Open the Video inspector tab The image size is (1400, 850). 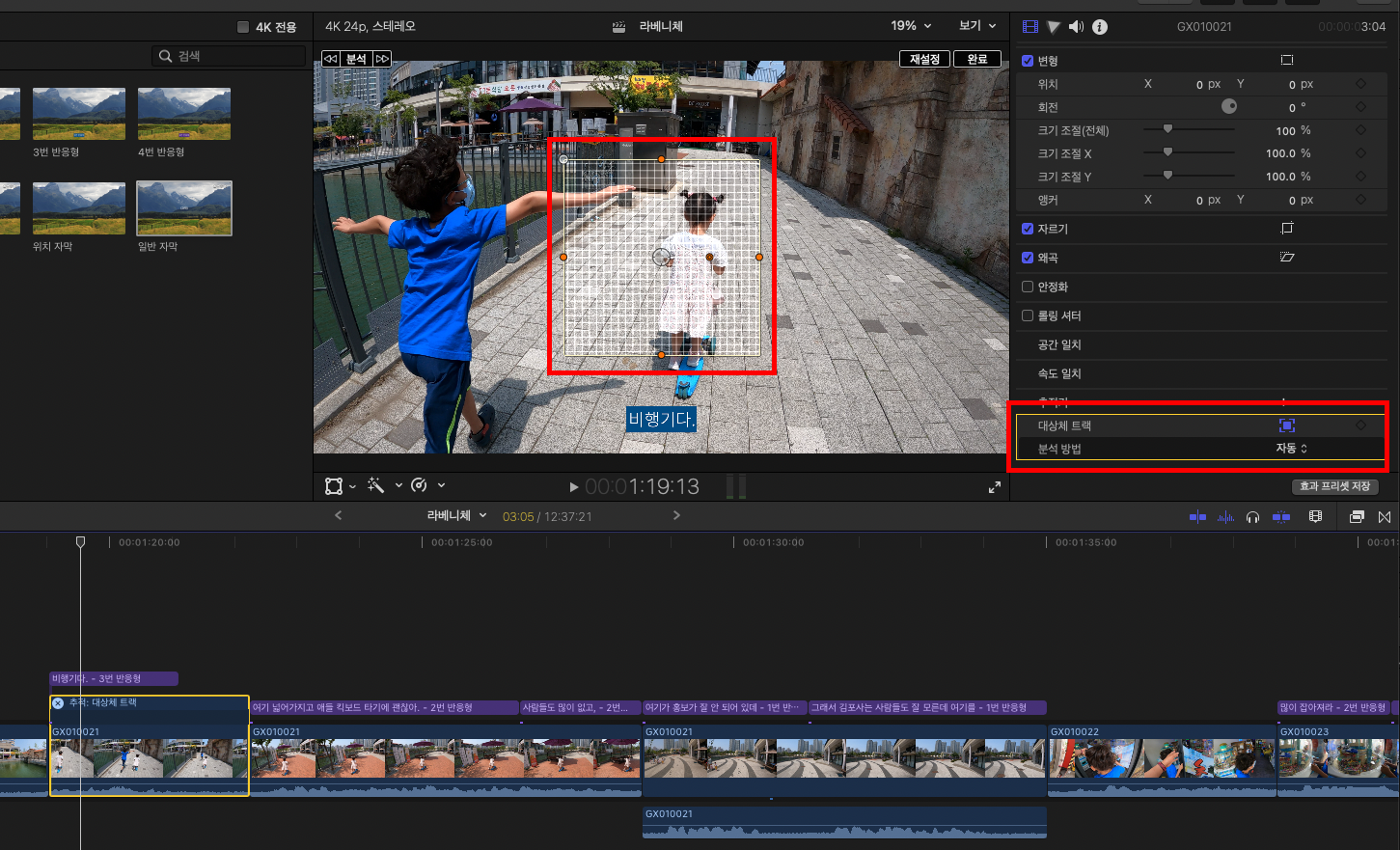[x=1030, y=27]
